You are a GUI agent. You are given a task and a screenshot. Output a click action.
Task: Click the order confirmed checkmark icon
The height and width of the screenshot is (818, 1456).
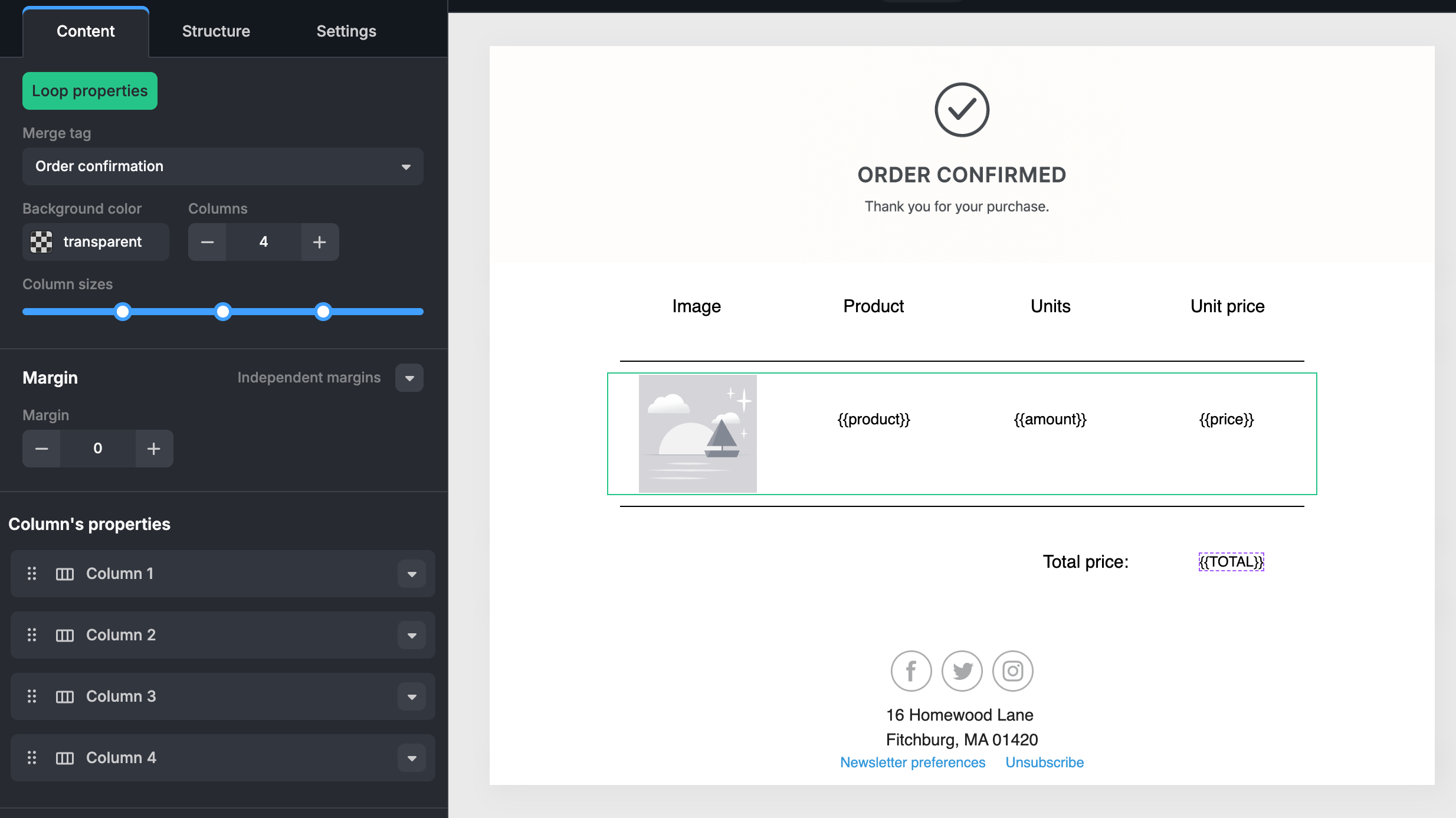[x=962, y=110]
